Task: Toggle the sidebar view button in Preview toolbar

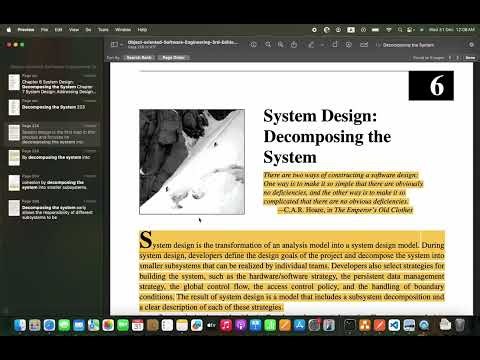Action: coord(114,44)
